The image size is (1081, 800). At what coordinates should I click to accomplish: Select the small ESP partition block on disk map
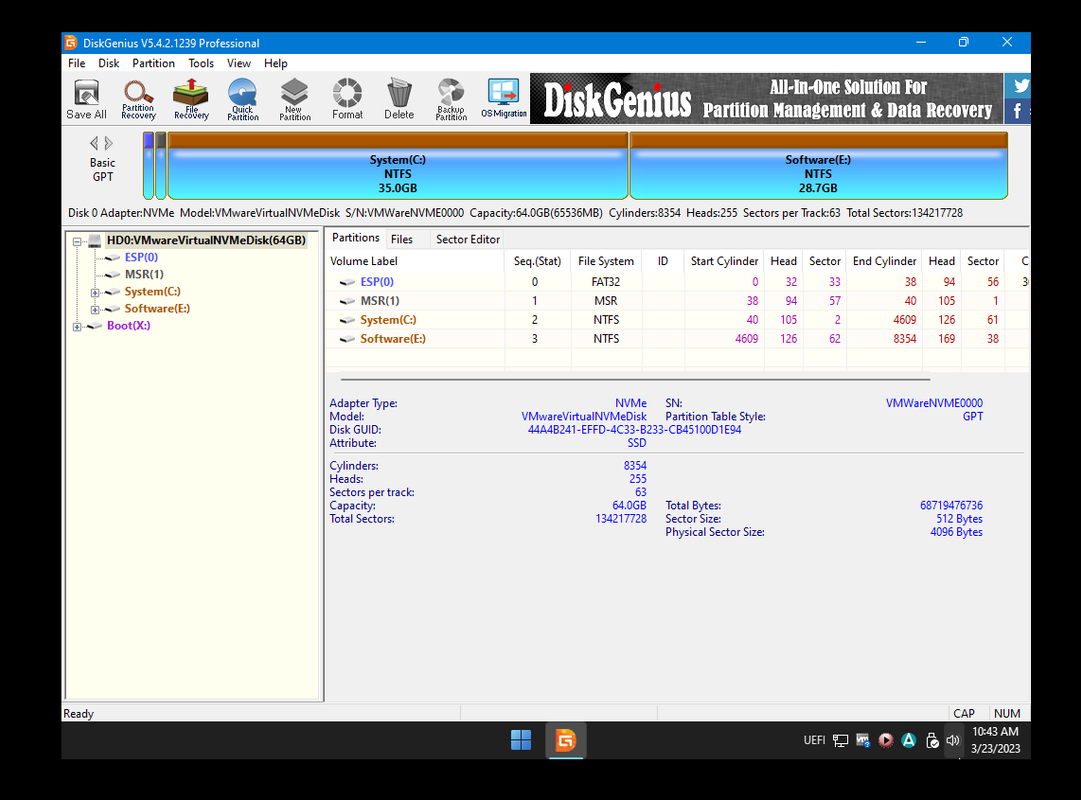(x=148, y=166)
